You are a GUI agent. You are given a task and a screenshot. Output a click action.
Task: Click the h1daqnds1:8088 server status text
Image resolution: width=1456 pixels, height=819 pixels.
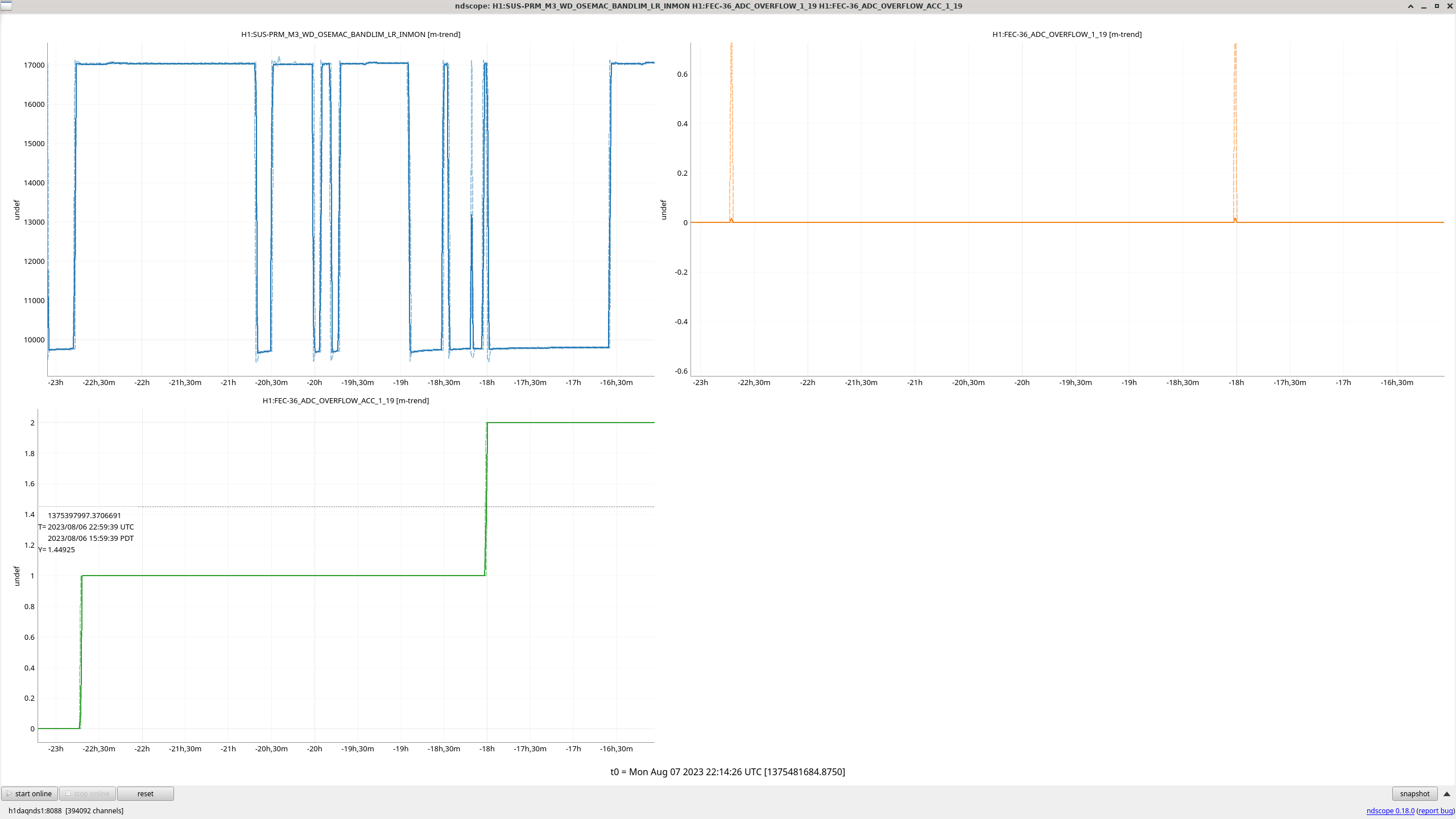point(35,810)
